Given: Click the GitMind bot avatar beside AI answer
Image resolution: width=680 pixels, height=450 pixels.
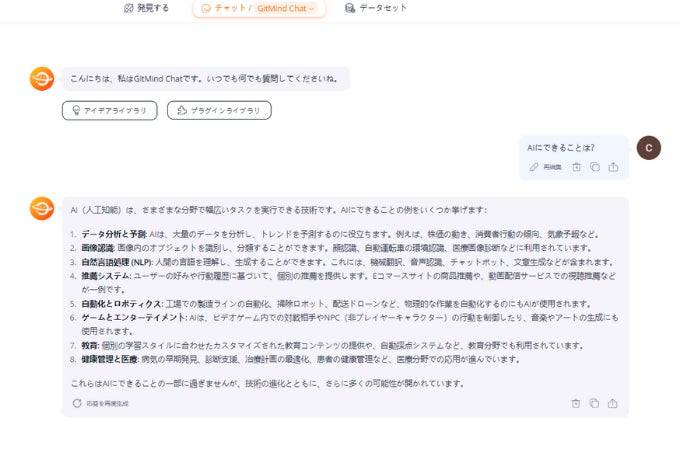Looking at the screenshot, I should pyautogui.click(x=42, y=208).
